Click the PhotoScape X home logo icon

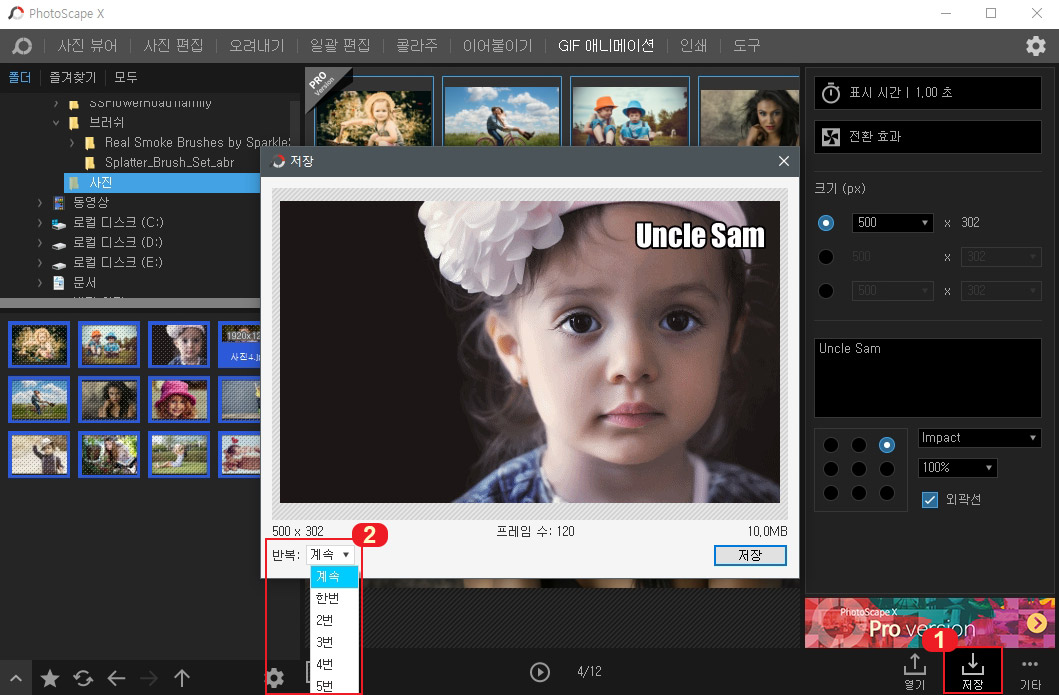point(22,46)
